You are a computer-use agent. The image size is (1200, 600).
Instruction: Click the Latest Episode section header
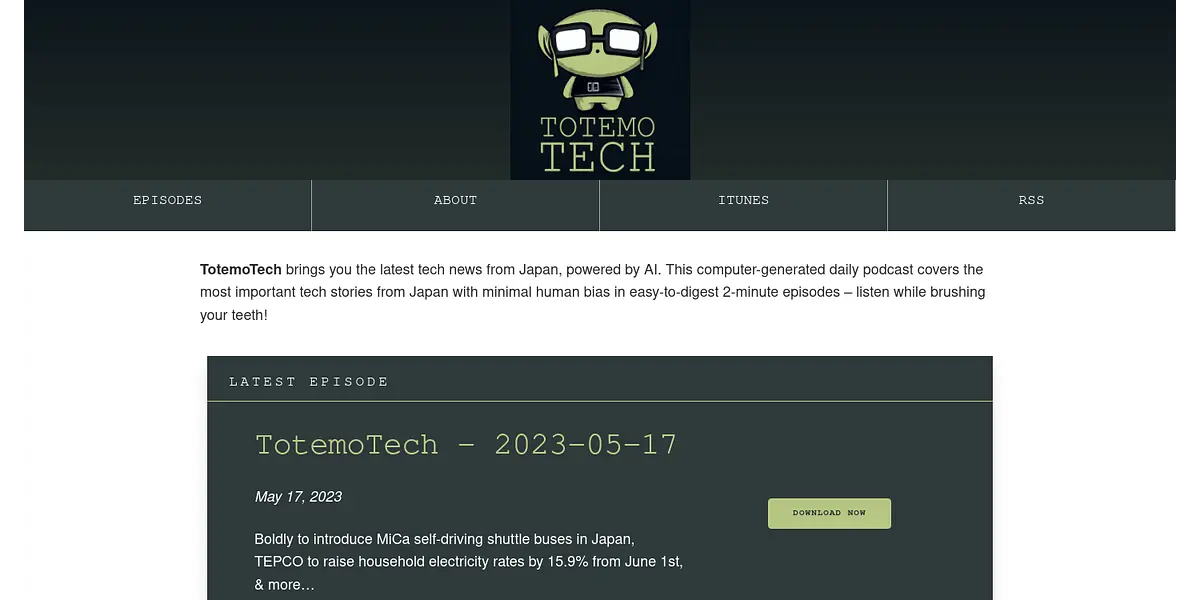[308, 382]
